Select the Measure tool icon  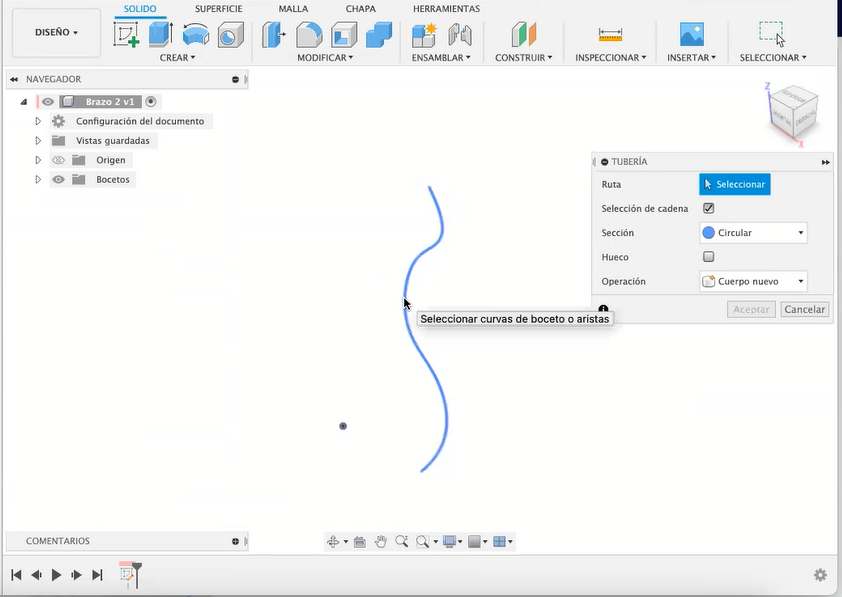pyautogui.click(x=610, y=34)
